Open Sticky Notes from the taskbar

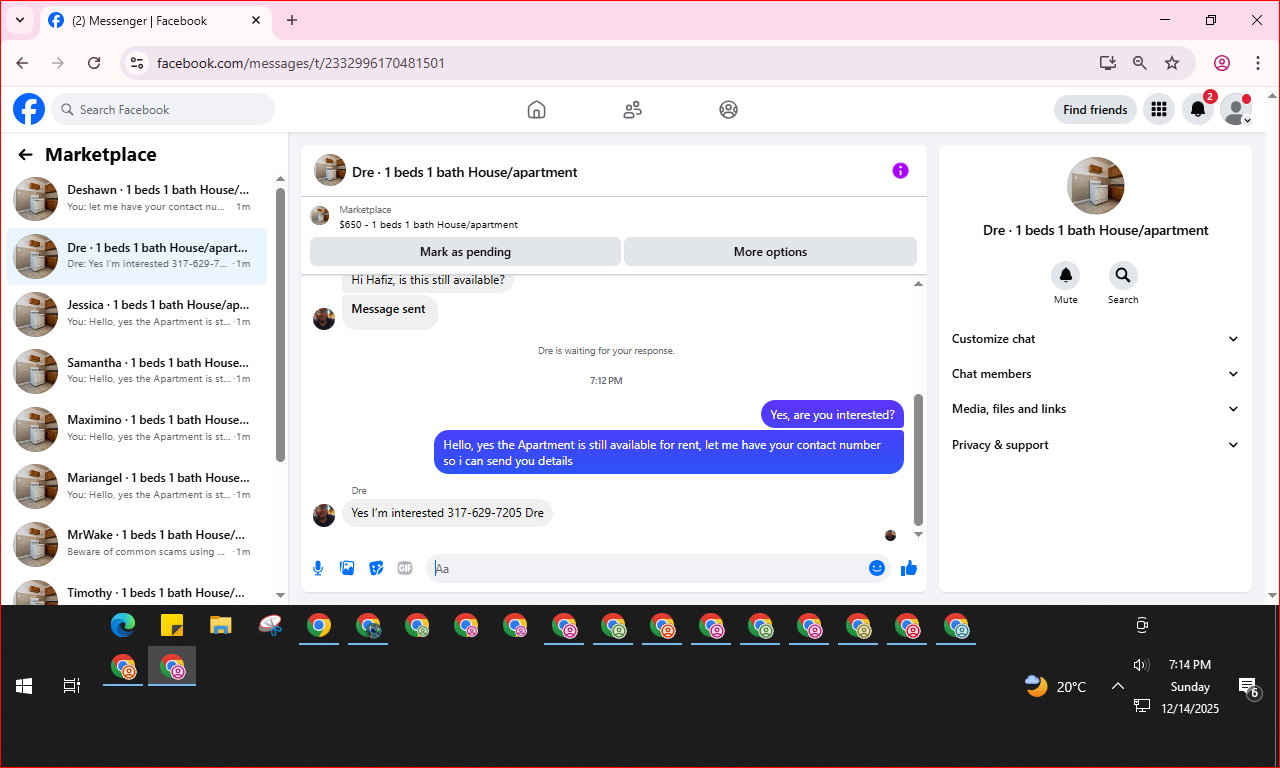(172, 626)
